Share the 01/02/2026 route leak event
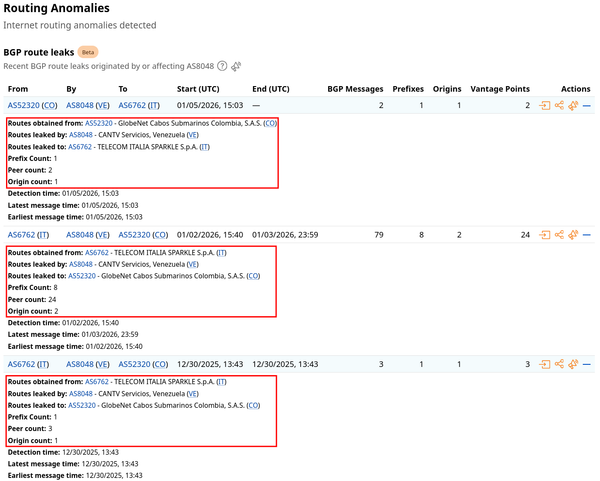Image resolution: width=600 pixels, height=481 pixels. tap(559, 235)
